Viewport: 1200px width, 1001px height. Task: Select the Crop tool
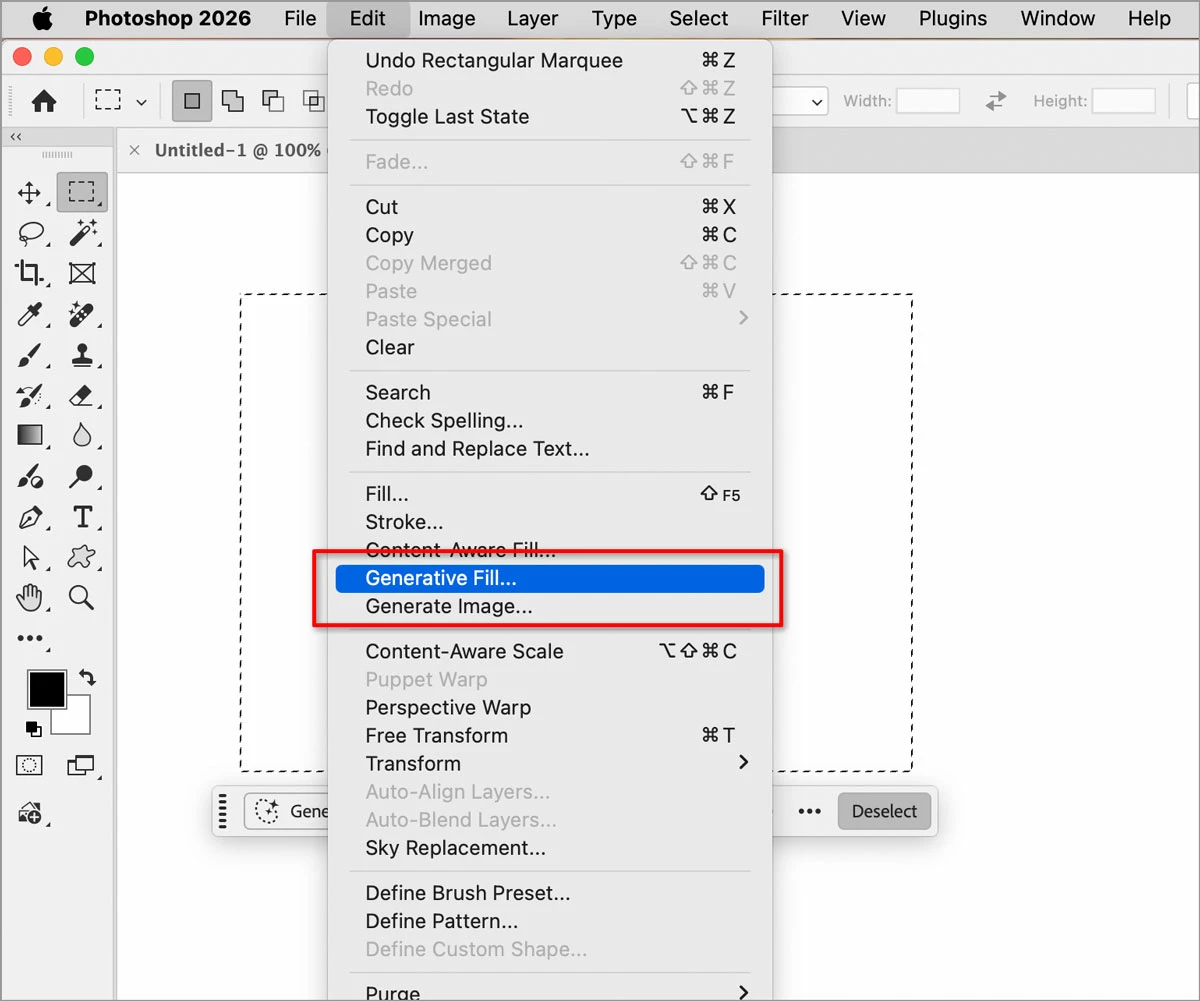(x=30, y=273)
